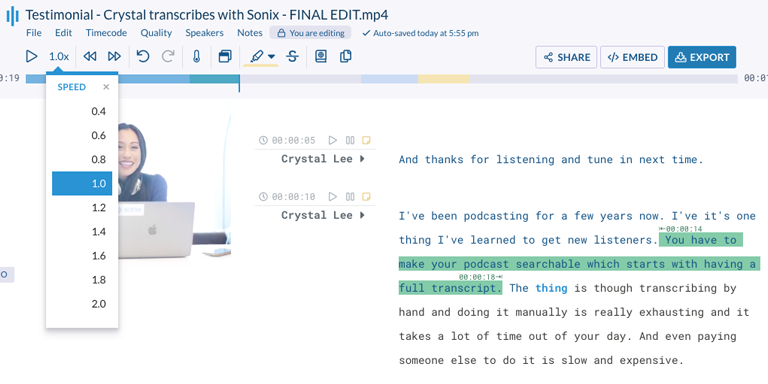The height and width of the screenshot is (384, 768).
Task: Click the clock icon beside 00:00:05
Action: pyautogui.click(x=263, y=141)
